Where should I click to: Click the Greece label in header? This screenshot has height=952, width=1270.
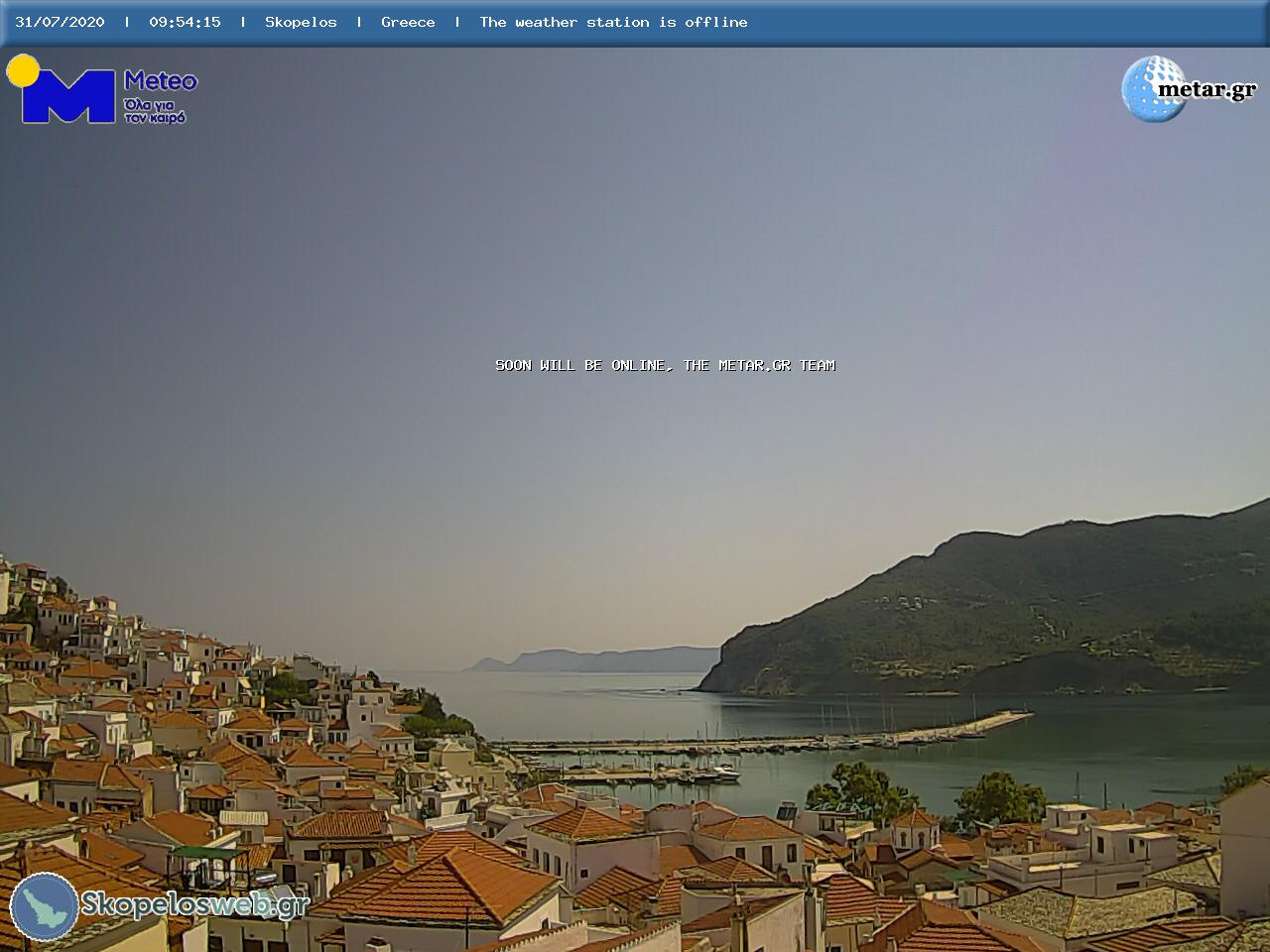point(408,22)
